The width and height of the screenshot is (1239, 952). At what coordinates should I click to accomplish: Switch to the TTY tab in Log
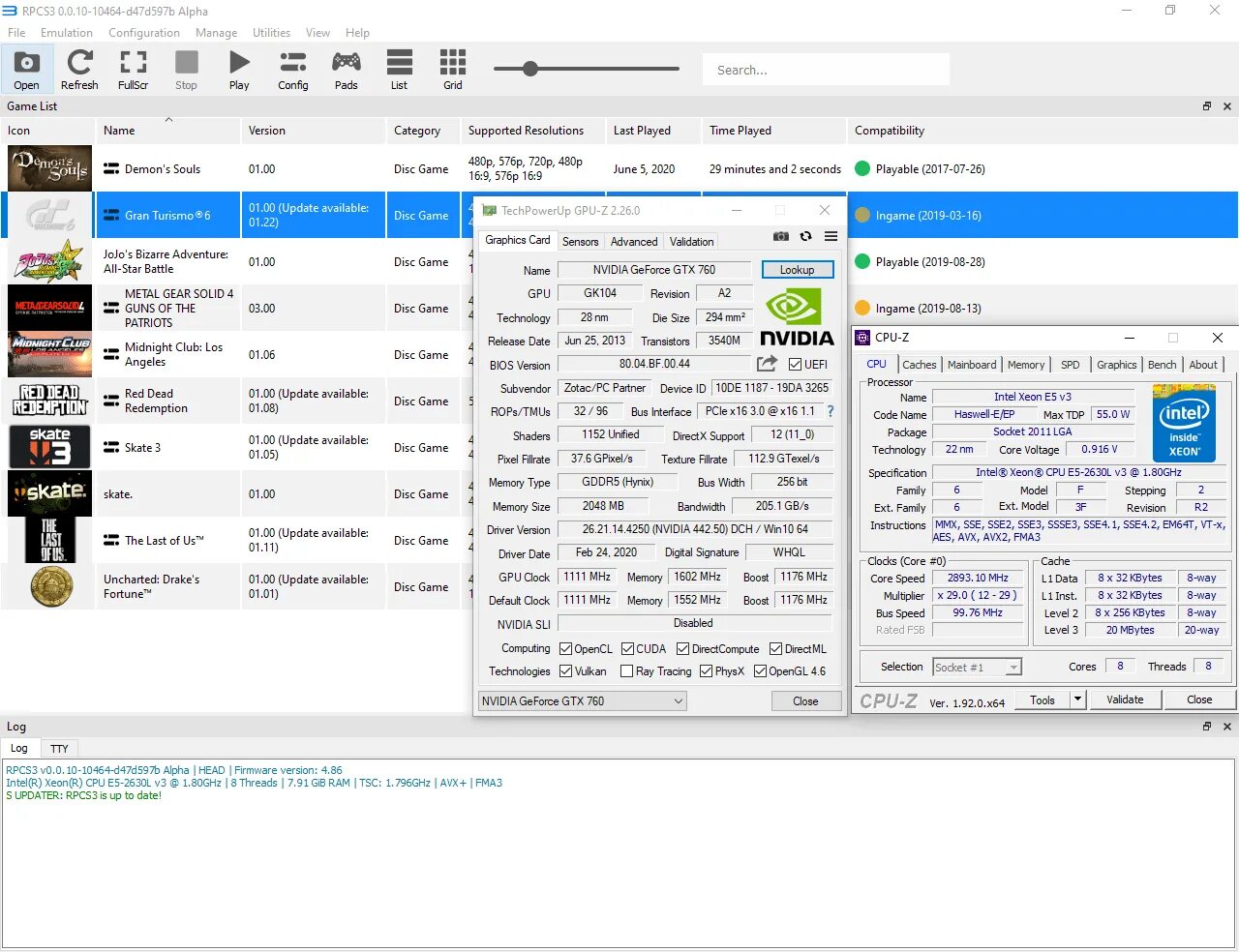coord(59,749)
